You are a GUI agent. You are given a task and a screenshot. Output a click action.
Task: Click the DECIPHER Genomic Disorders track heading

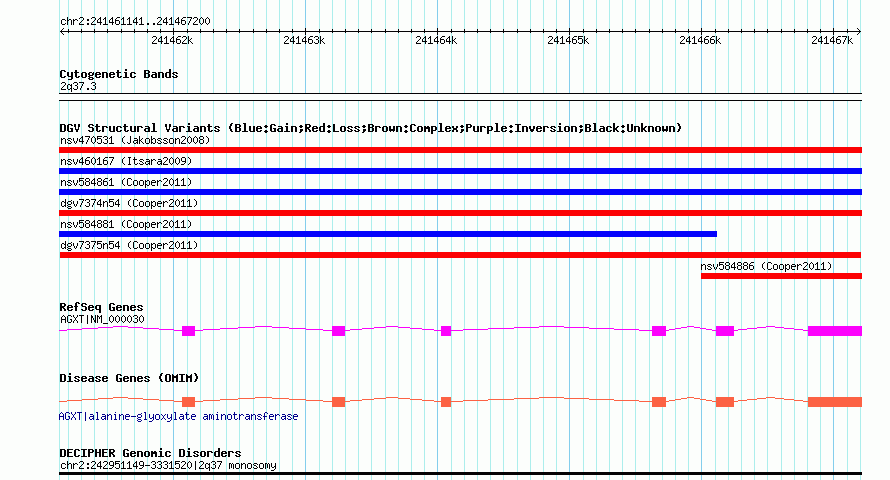coord(150,453)
